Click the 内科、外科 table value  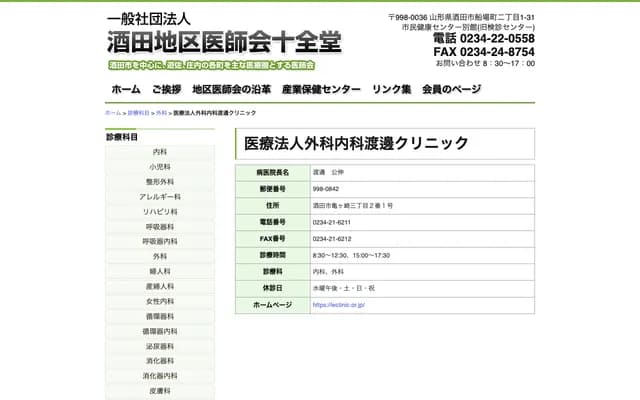328,272
